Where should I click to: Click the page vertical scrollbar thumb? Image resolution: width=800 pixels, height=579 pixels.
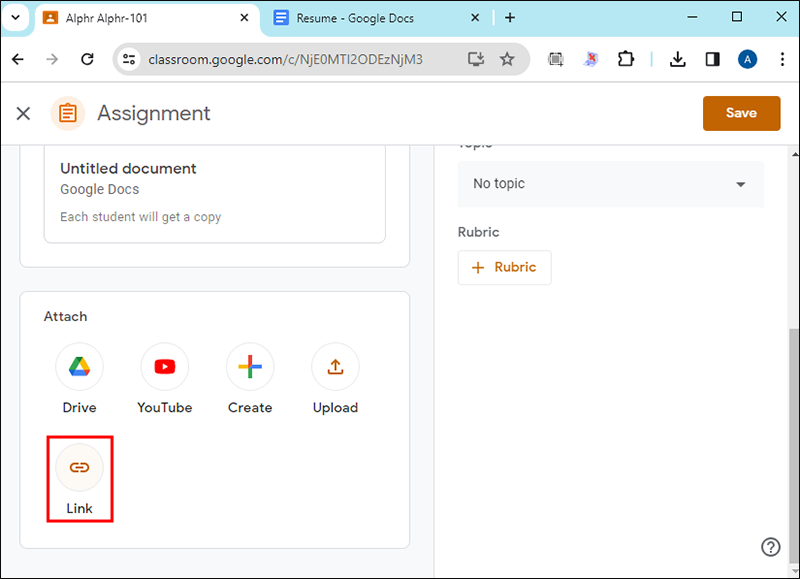point(794,444)
